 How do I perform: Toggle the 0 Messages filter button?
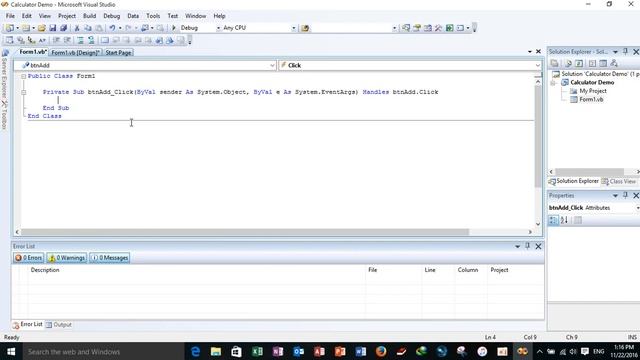point(110,258)
